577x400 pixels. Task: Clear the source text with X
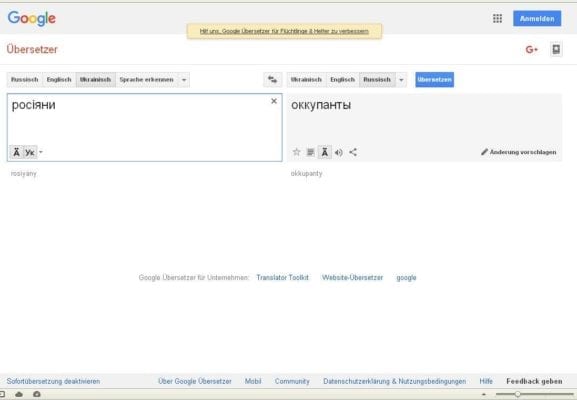(x=274, y=101)
